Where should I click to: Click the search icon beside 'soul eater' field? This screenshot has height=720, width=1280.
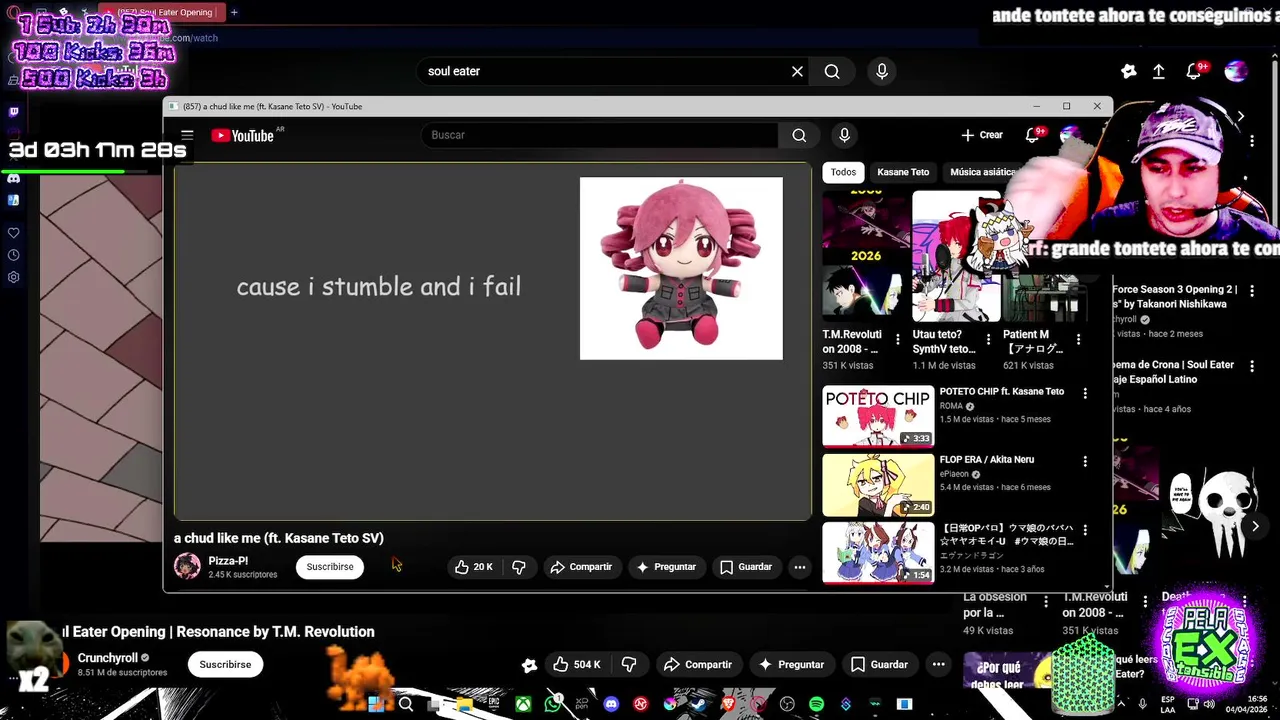click(832, 71)
